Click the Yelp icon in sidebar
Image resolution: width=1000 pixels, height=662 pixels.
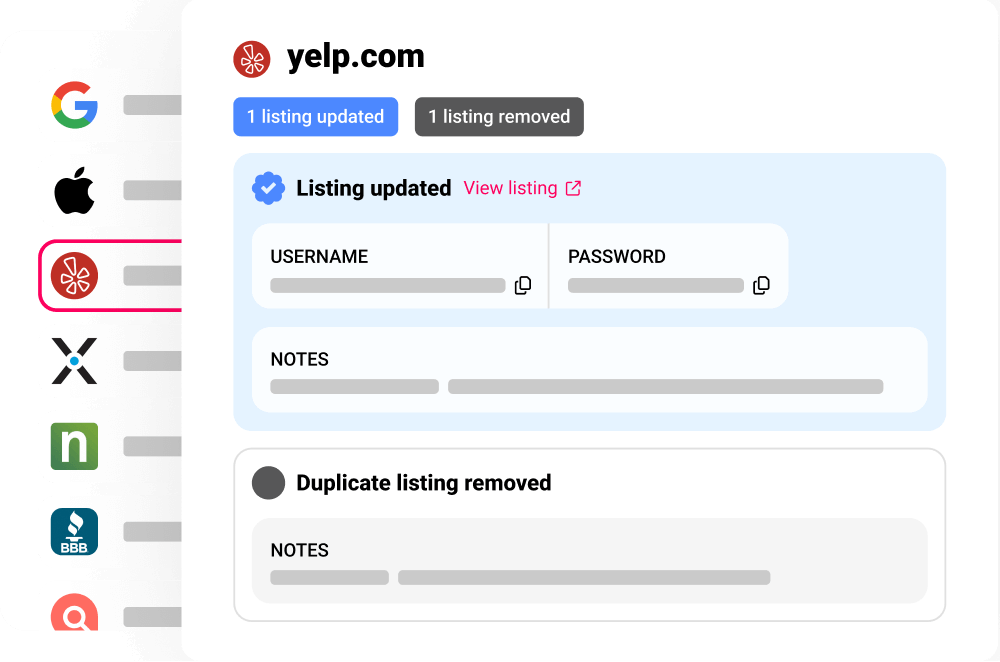(74, 275)
